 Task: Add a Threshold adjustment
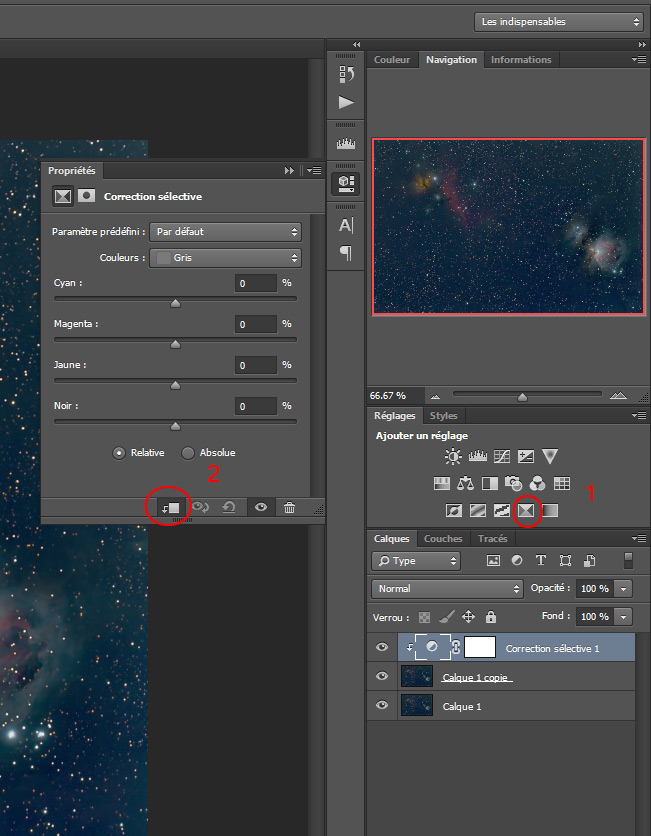(x=502, y=511)
